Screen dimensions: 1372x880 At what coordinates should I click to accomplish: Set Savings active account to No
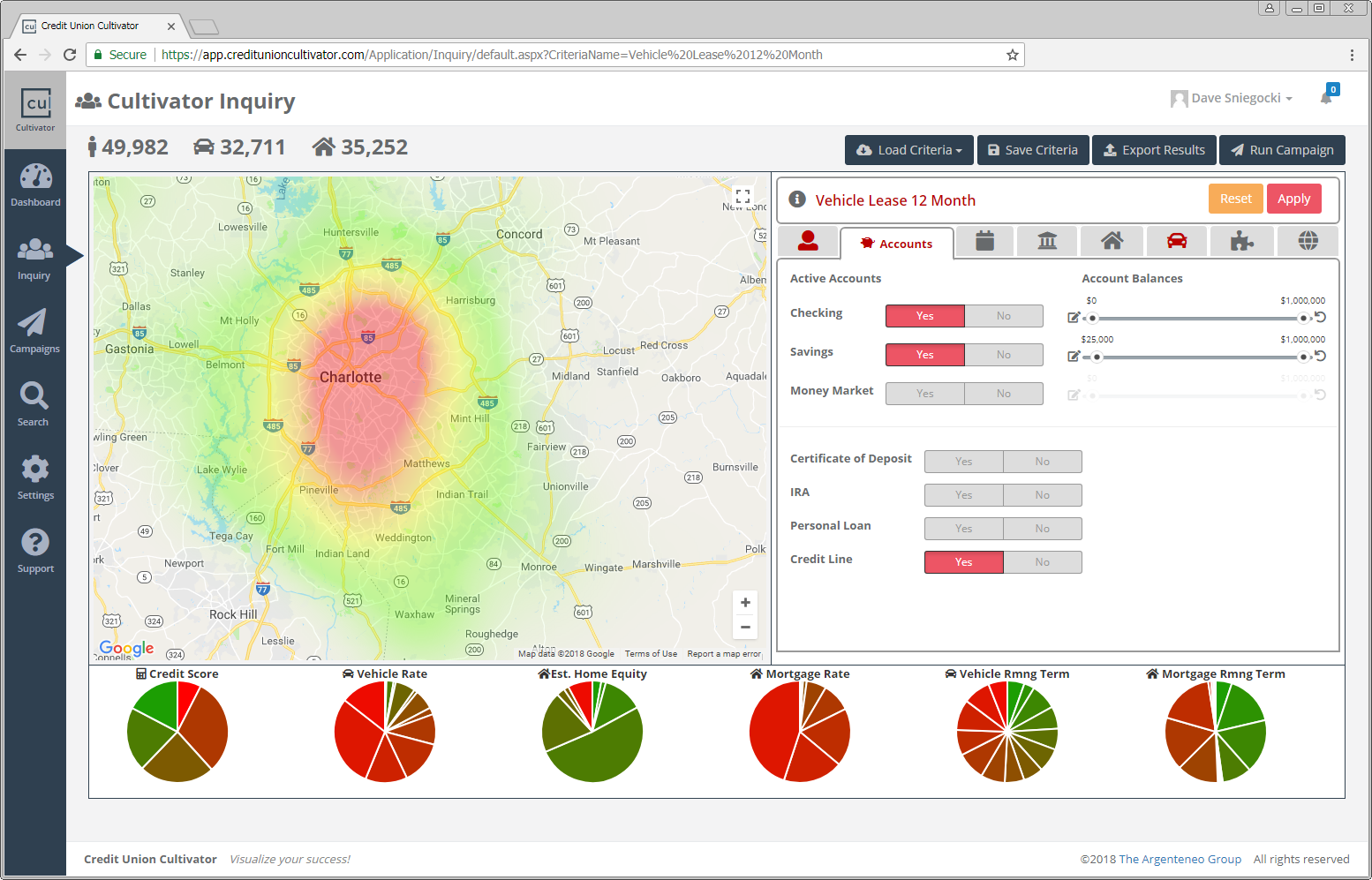click(x=1004, y=355)
